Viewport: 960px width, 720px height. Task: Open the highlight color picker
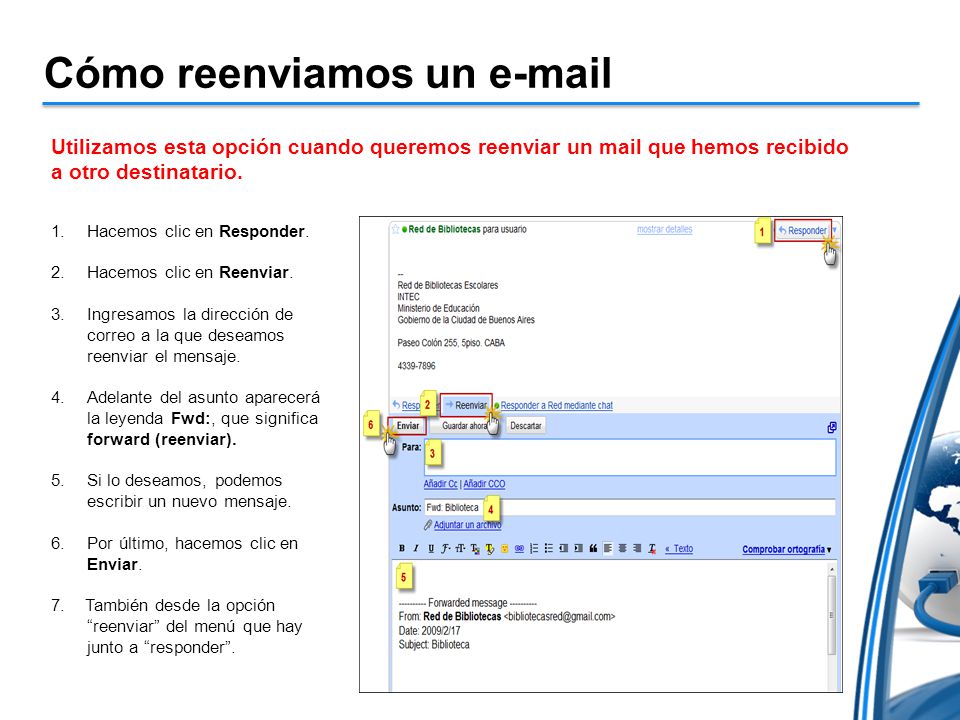(x=490, y=549)
